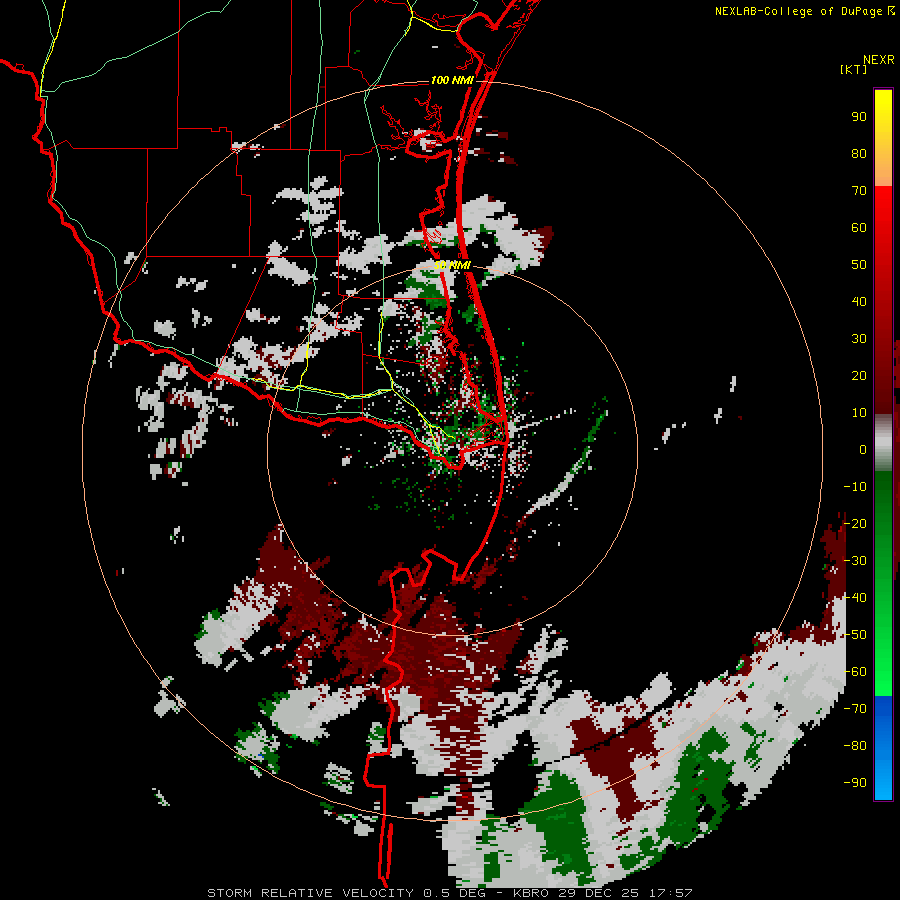Click the -20 value on the velocity scale
The height and width of the screenshot is (900, 900).
point(855,523)
